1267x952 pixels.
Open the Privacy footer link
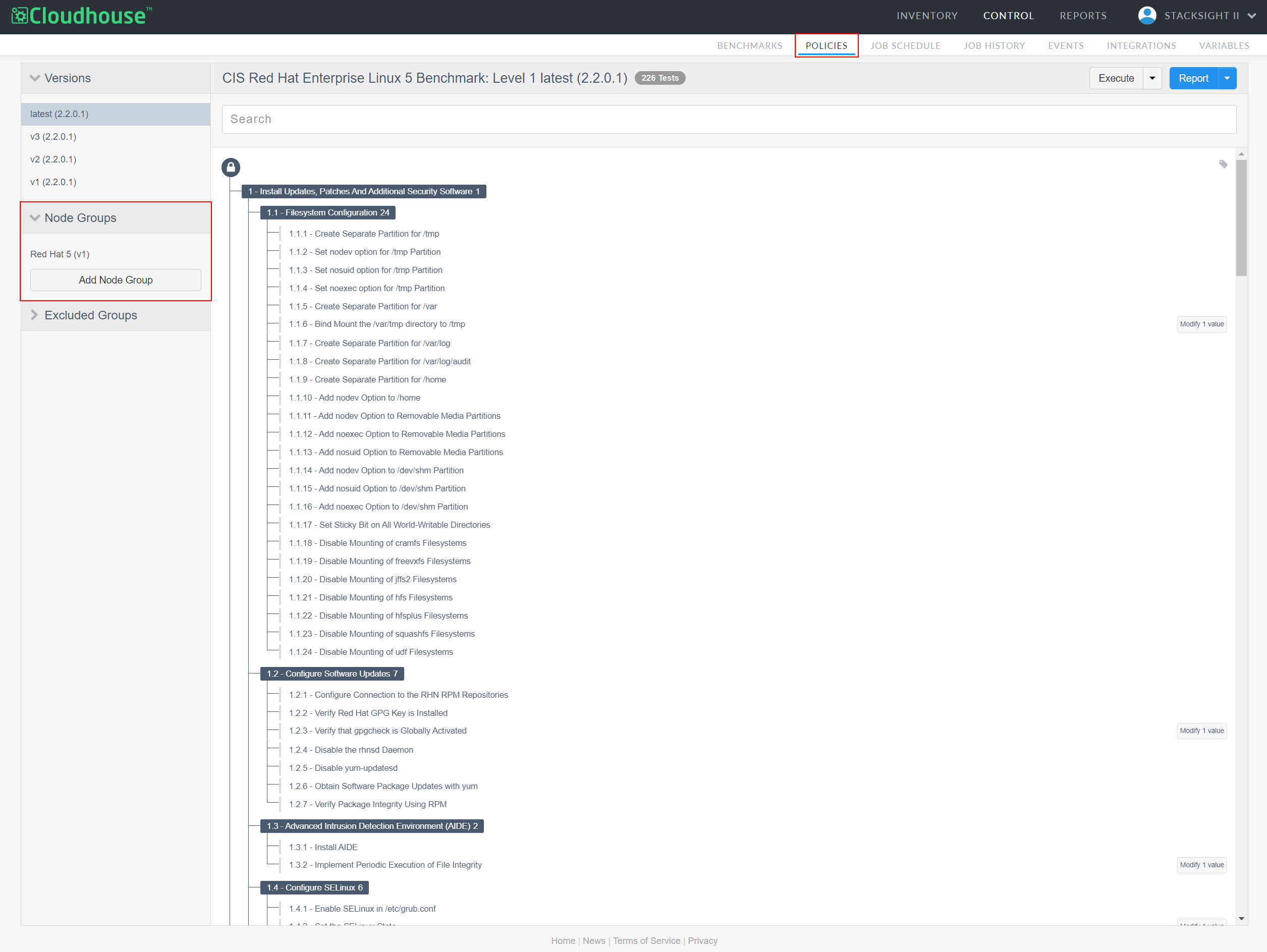703,940
